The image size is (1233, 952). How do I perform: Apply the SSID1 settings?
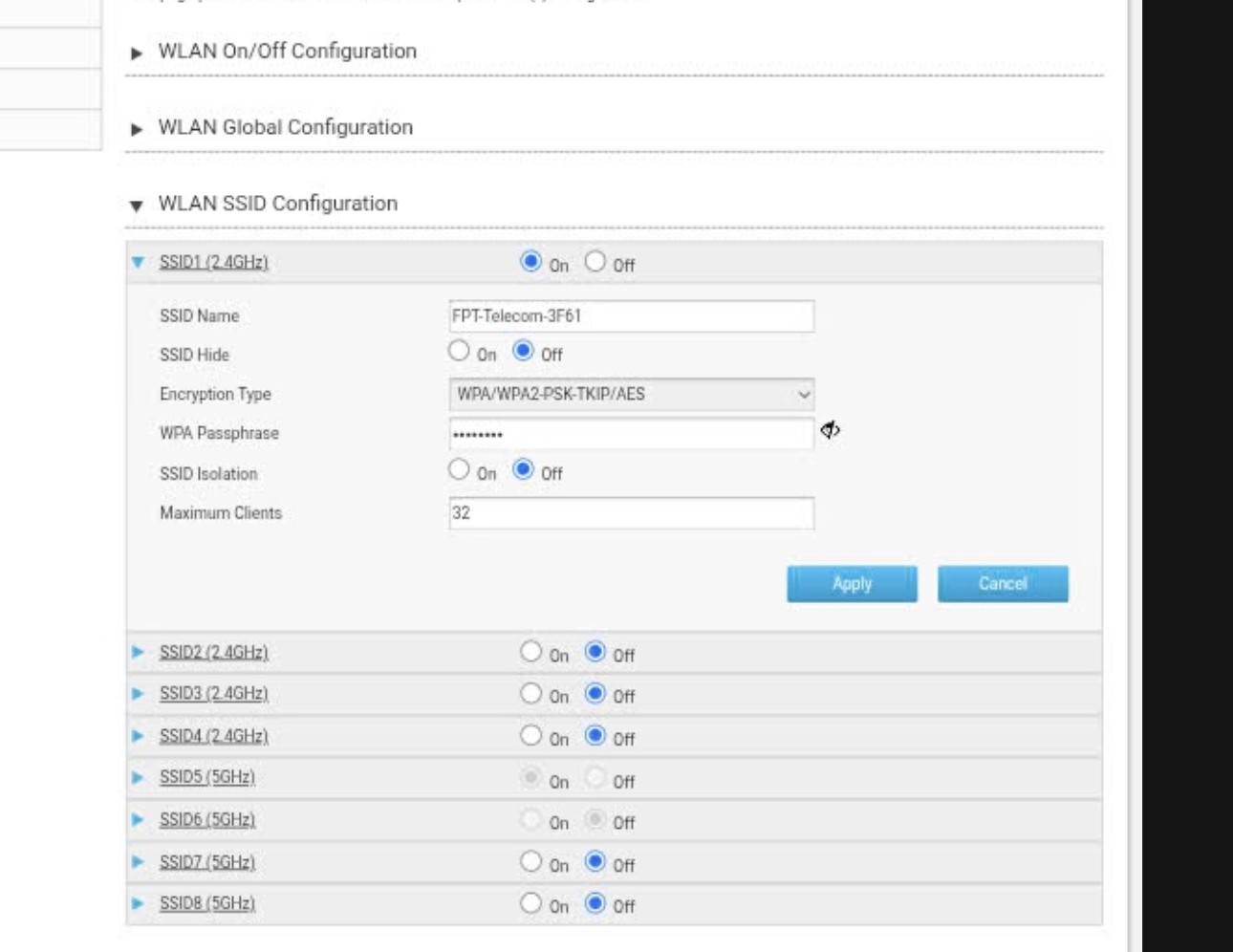(x=852, y=584)
